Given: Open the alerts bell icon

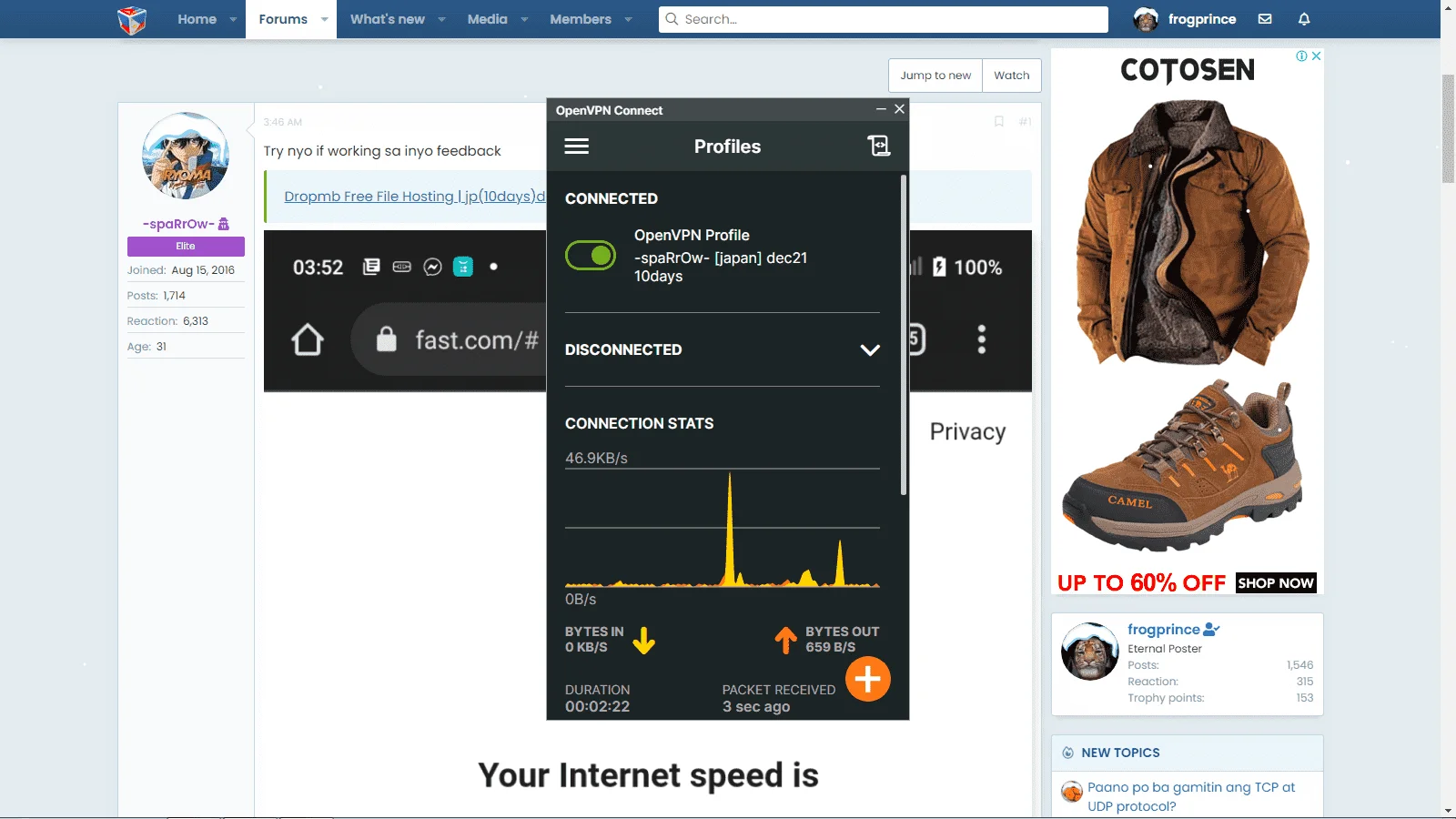Looking at the screenshot, I should [1304, 19].
